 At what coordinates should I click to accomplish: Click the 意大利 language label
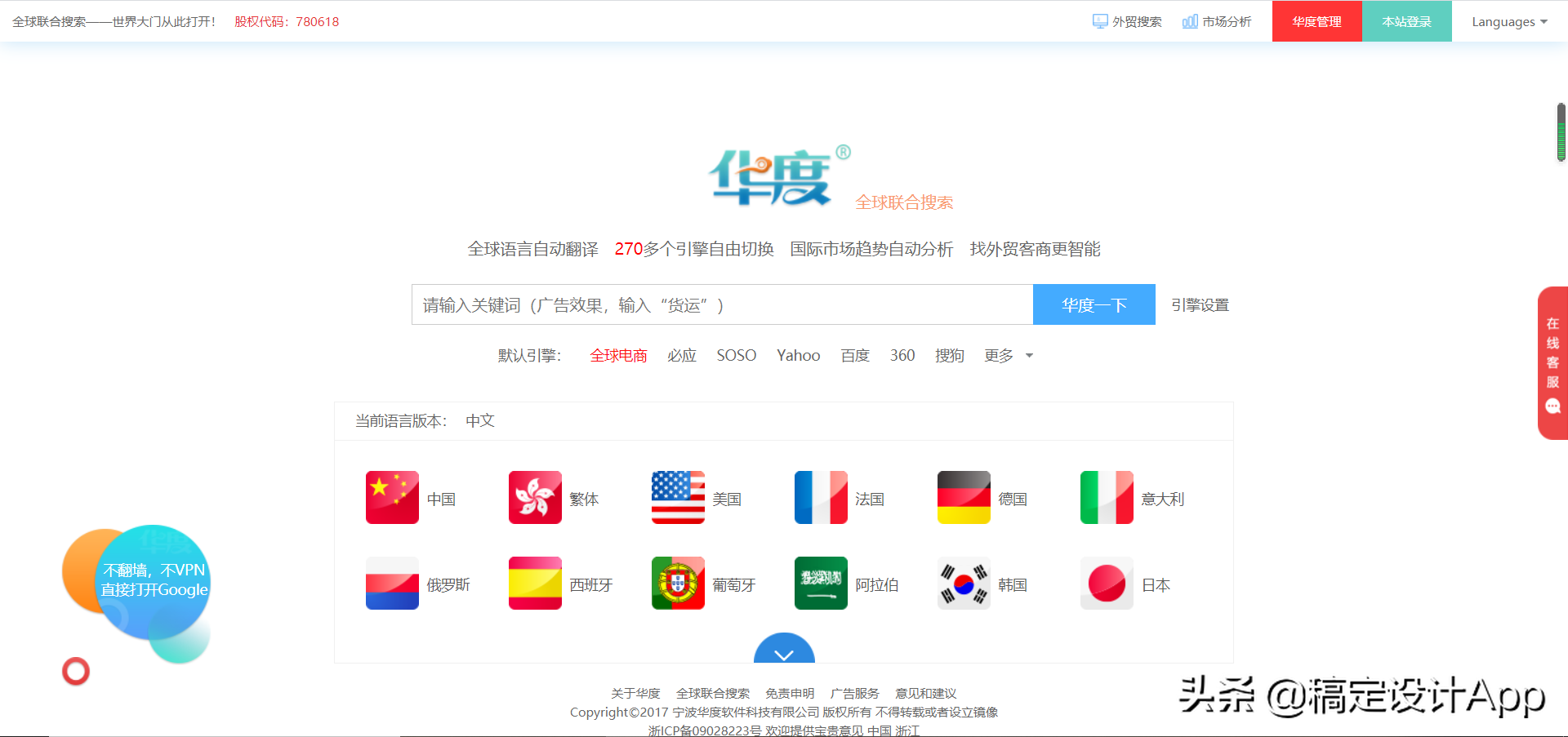click(1163, 499)
